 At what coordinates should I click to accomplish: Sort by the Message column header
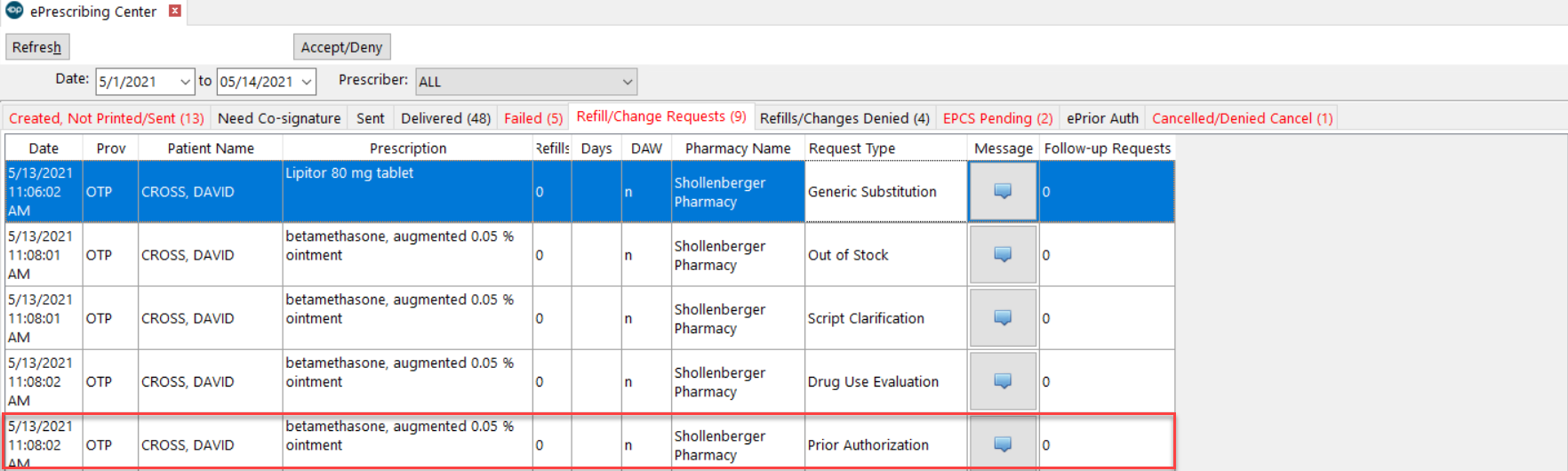point(1004,148)
